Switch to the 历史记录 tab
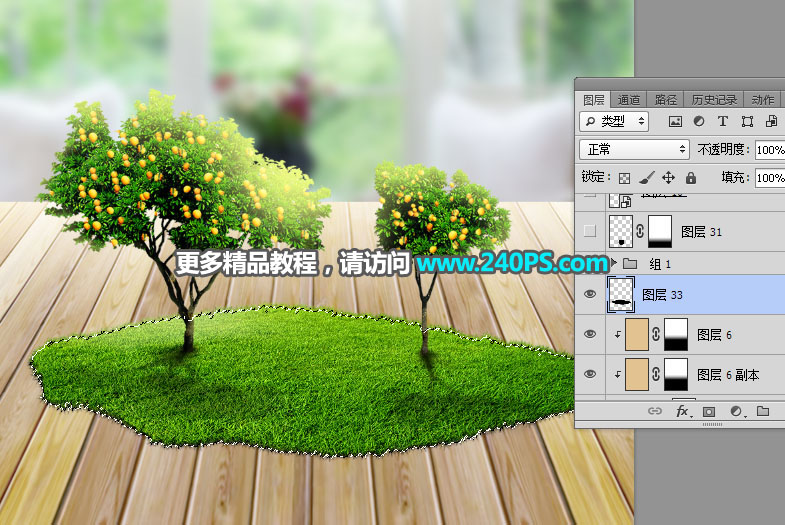 pos(714,99)
